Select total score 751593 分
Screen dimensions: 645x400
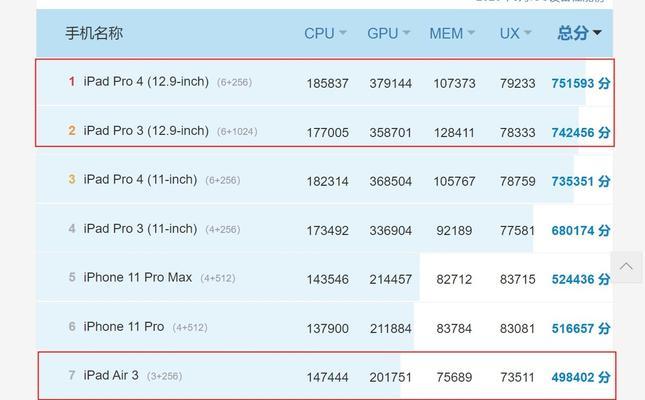click(581, 84)
